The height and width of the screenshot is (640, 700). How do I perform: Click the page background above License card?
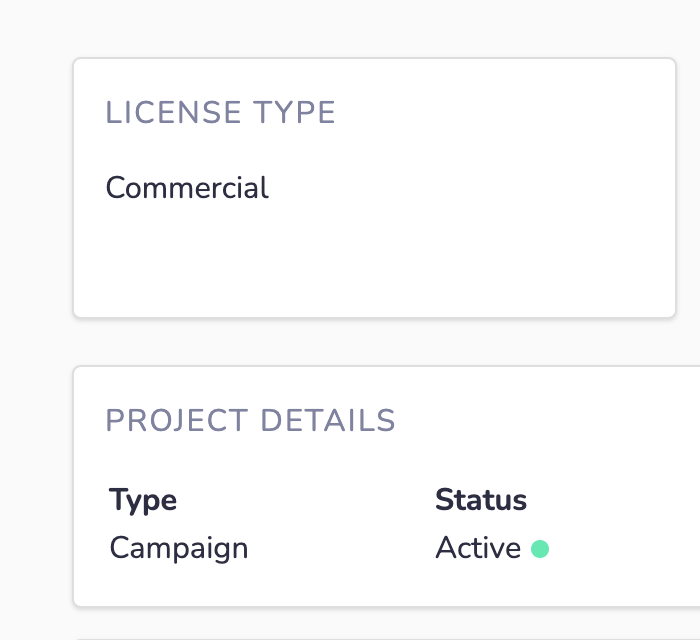click(375, 28)
